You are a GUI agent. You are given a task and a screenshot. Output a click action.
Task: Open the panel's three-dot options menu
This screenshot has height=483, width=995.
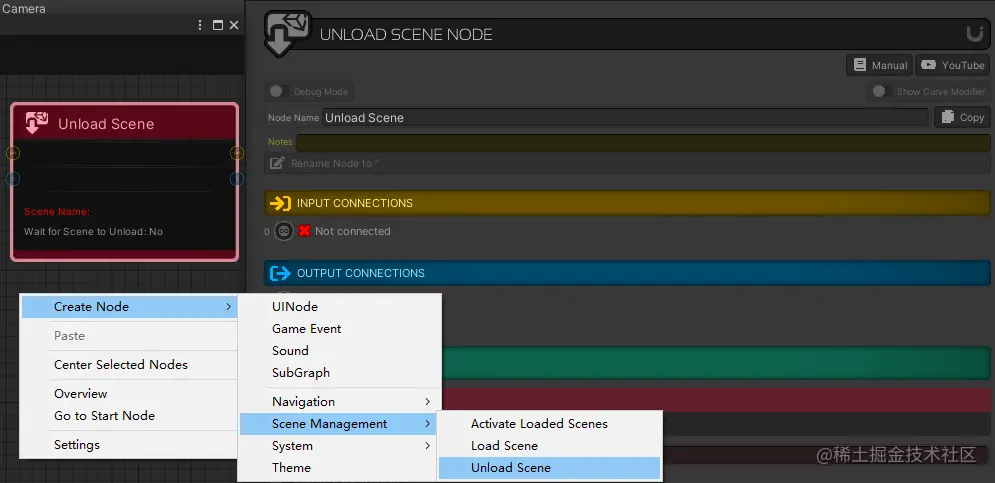(x=201, y=25)
